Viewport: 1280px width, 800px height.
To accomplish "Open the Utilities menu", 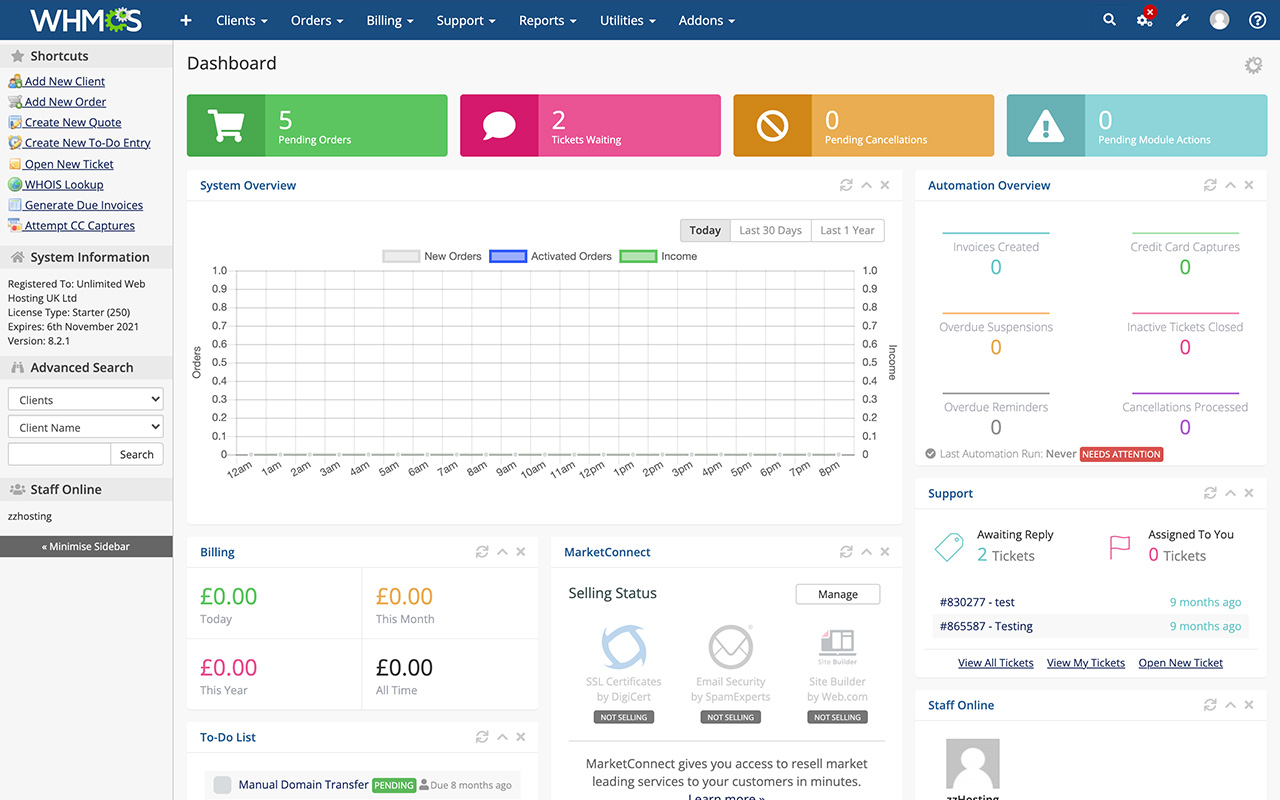I will click(628, 20).
